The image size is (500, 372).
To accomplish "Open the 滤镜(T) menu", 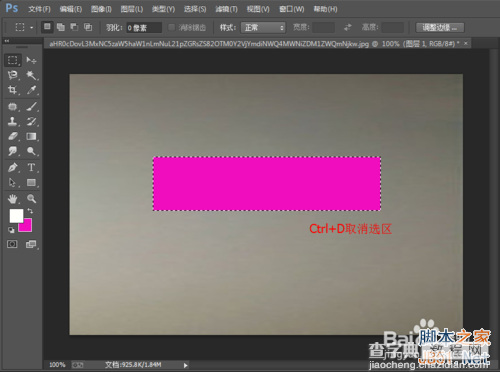I will coord(226,9).
